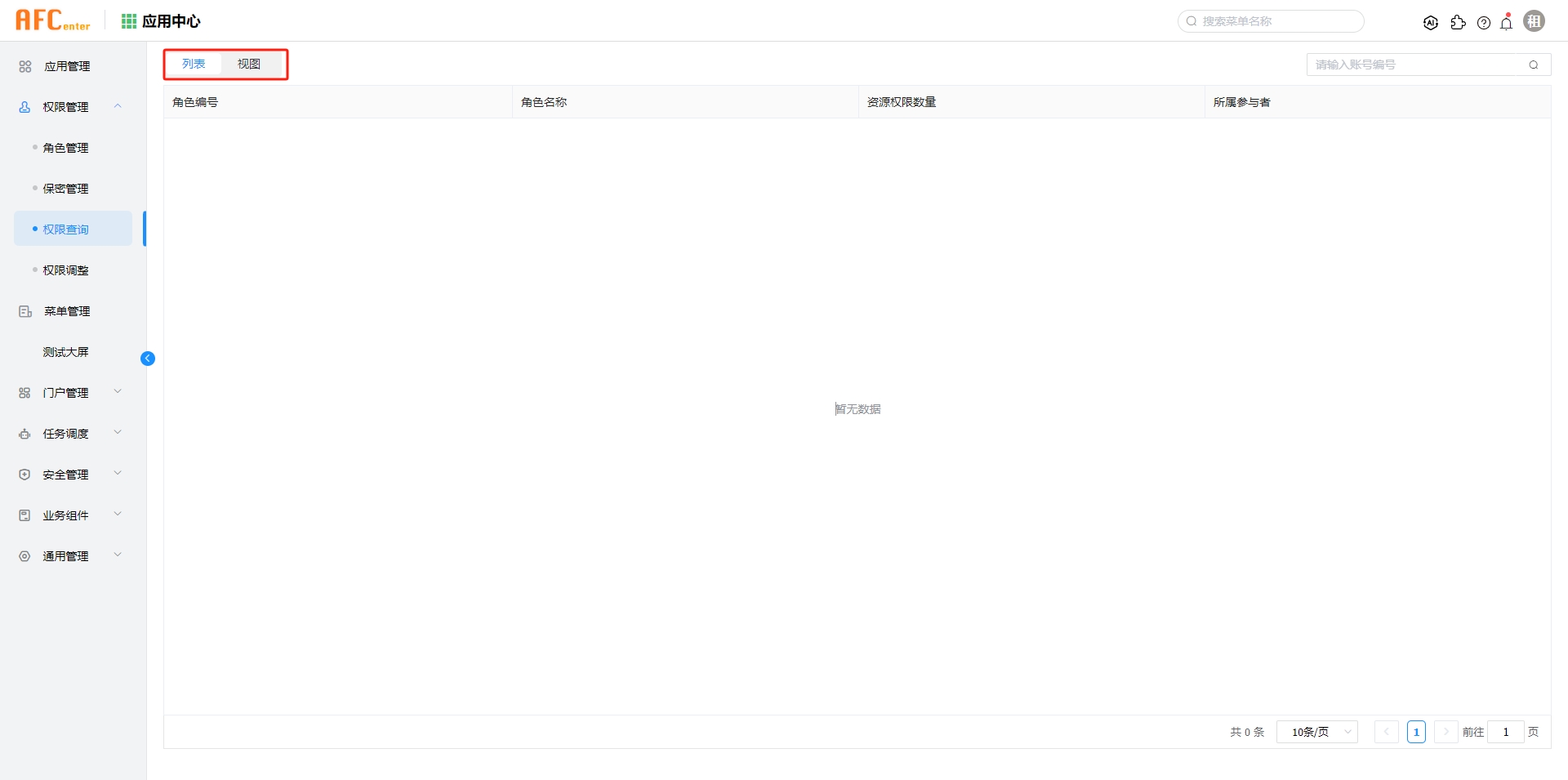The height and width of the screenshot is (780, 1568).
Task: Click the AFCenter logo
Action: 52,20
